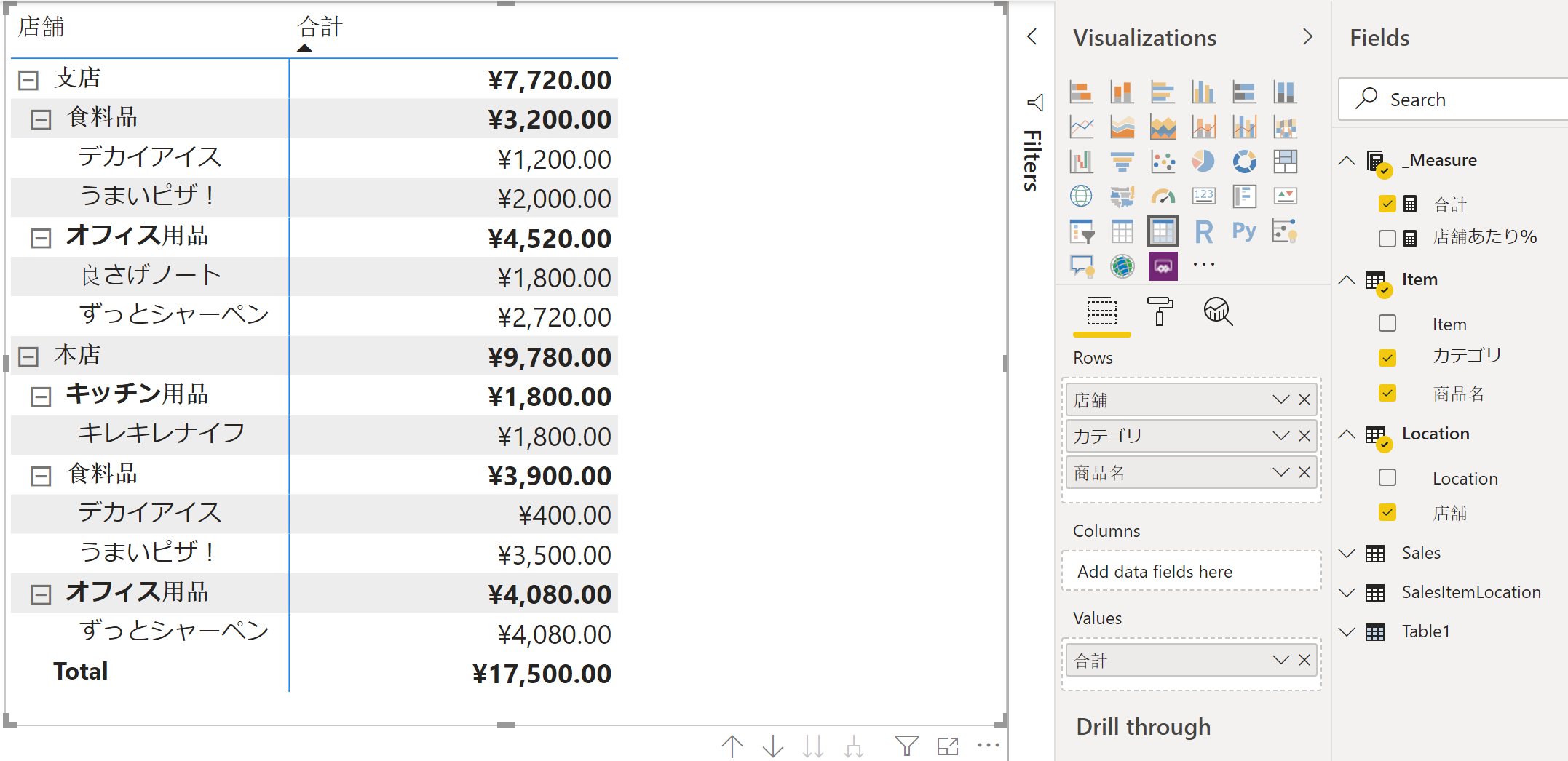The width and height of the screenshot is (1568, 761).
Task: Expand the Sales table in Fields
Action: pyautogui.click(x=1347, y=553)
